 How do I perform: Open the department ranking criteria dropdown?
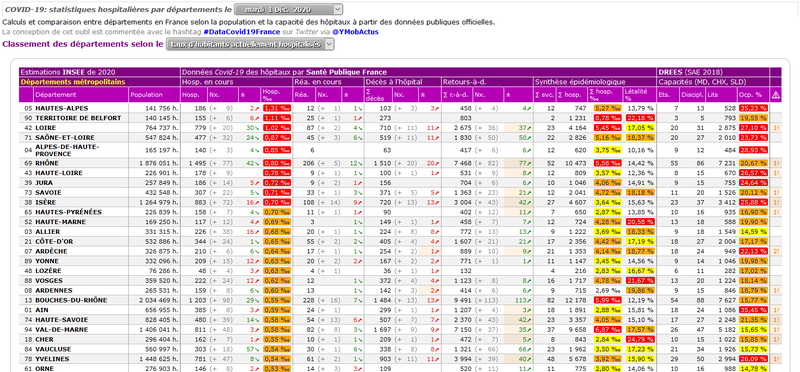tap(251, 44)
